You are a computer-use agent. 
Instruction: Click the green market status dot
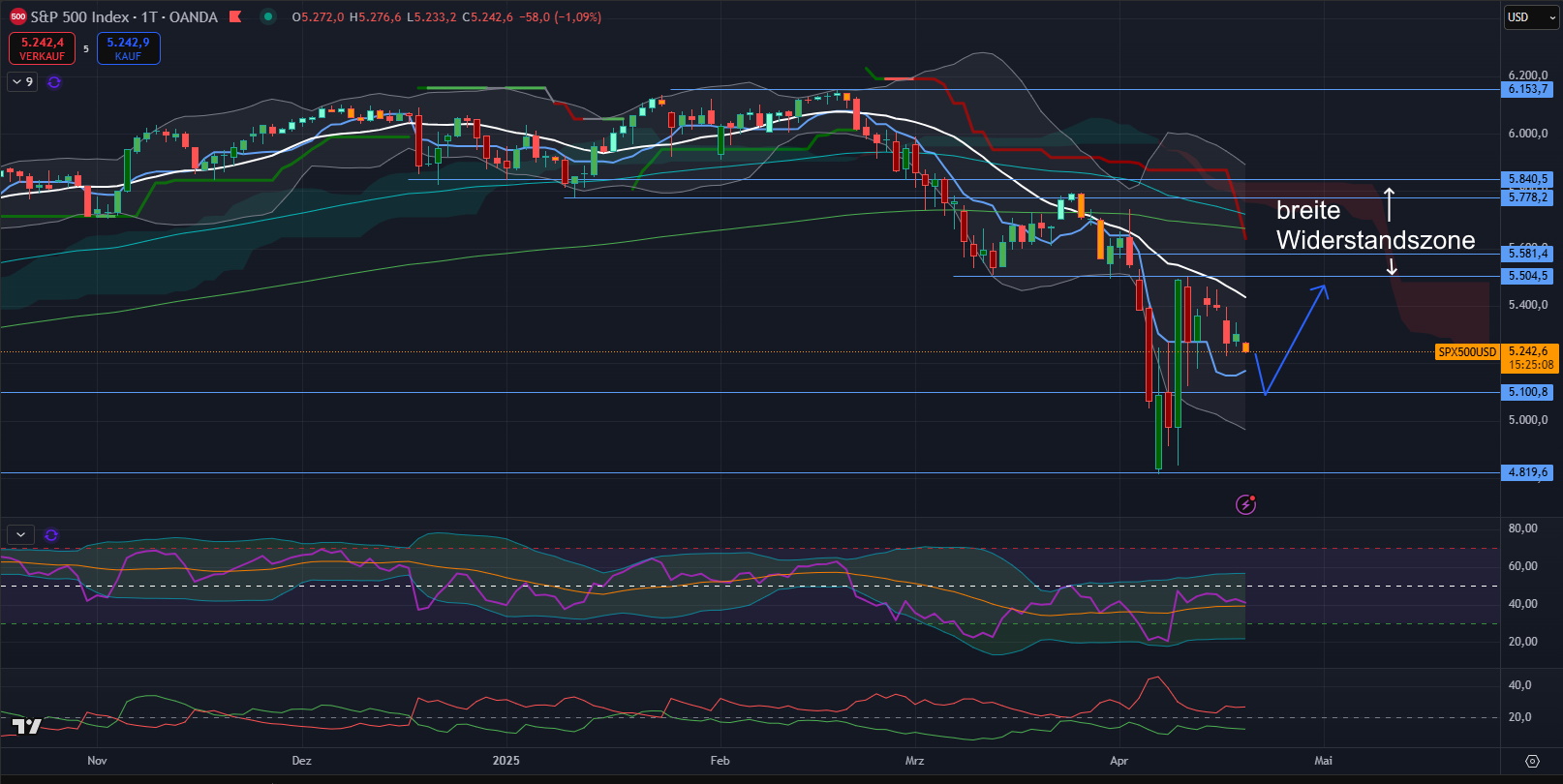pyautogui.click(x=268, y=16)
